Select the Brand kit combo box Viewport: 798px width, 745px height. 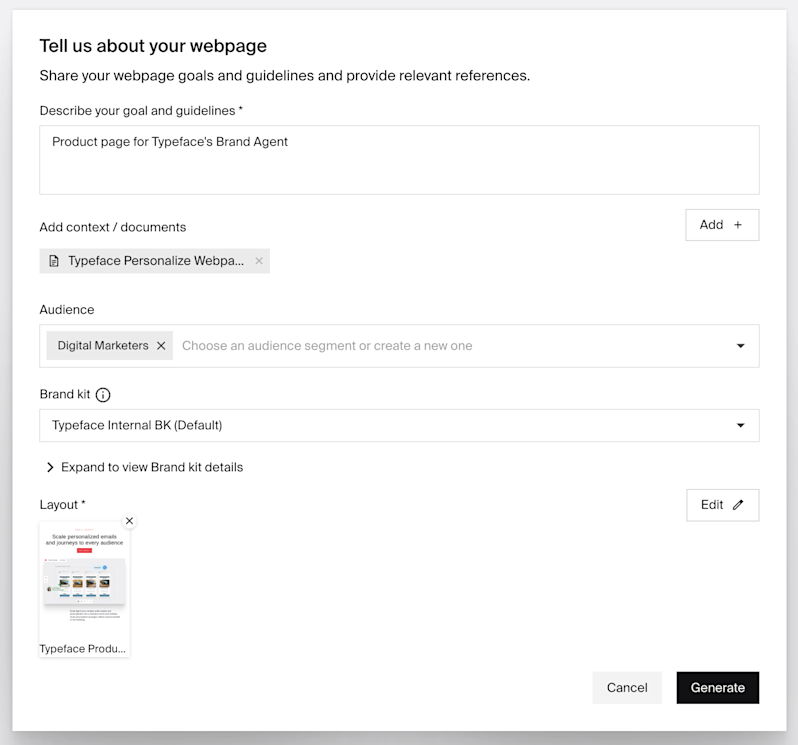(400, 425)
